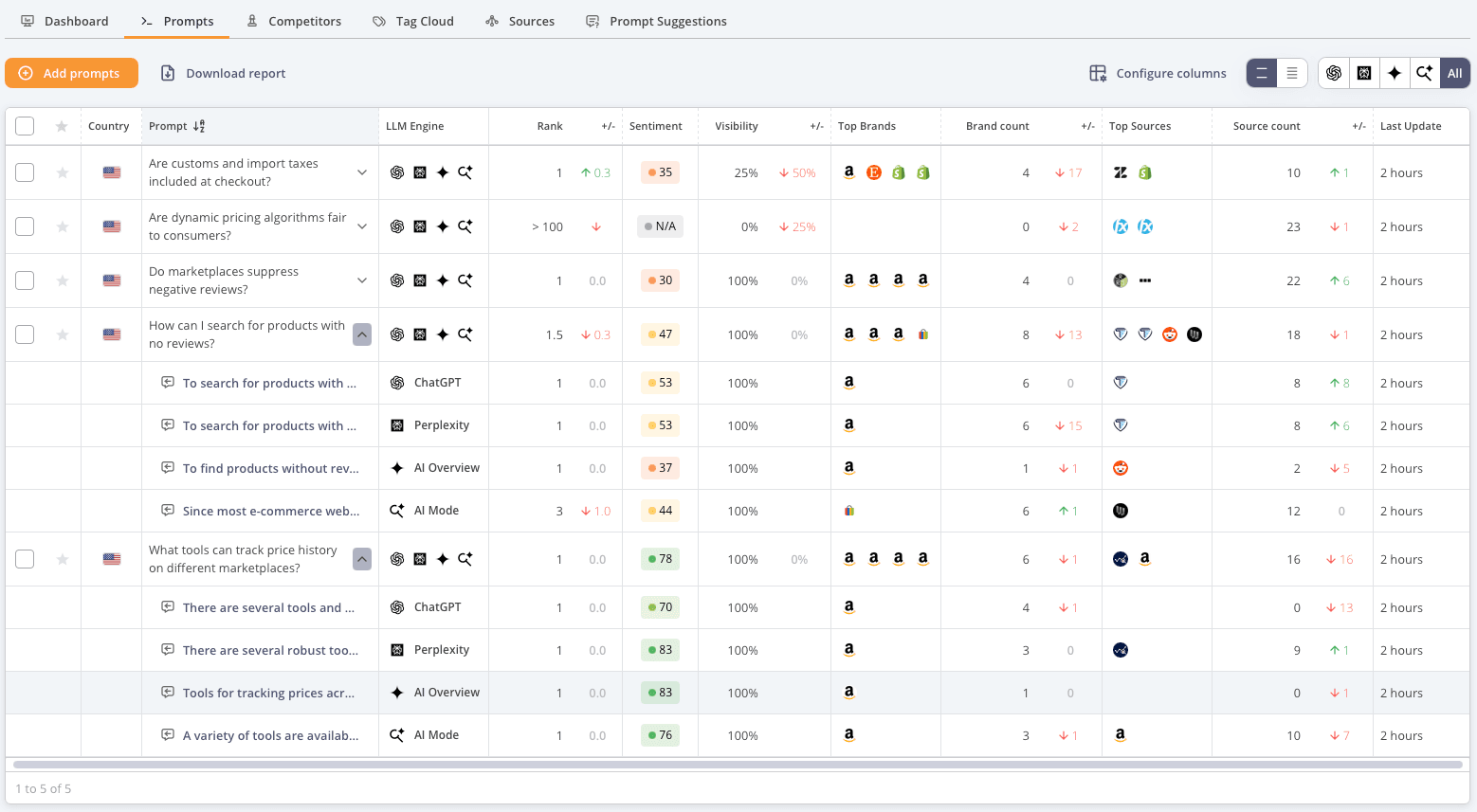Select checkbox for price history tools prompt
This screenshot has width=1477, height=812.
click(x=25, y=559)
